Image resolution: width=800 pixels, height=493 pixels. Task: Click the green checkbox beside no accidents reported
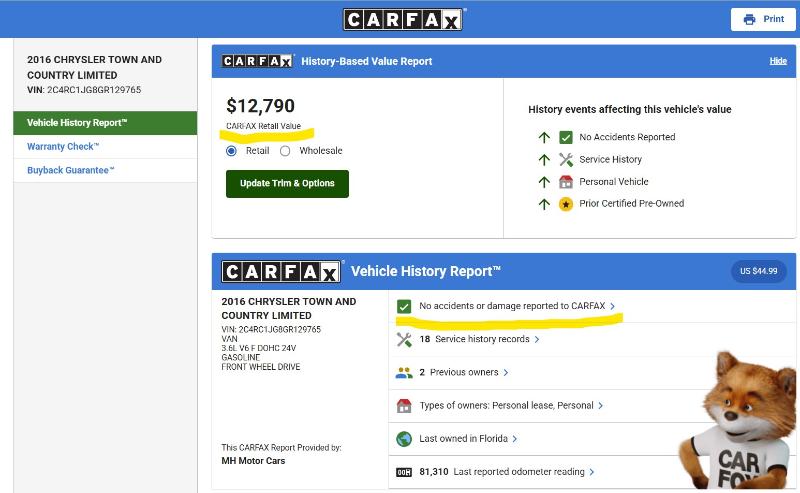point(404,306)
